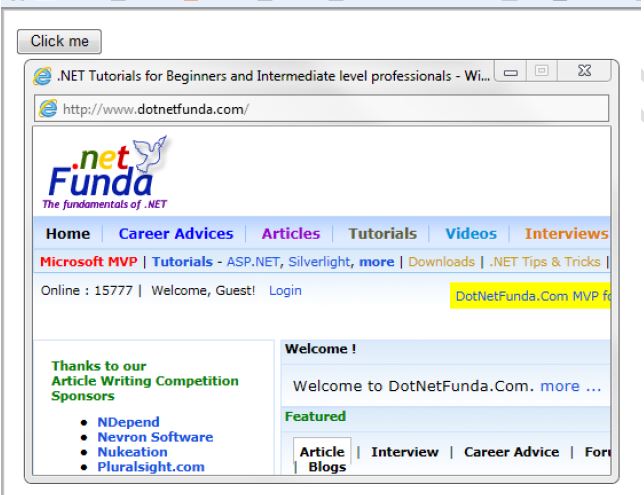Click the popup window title text
The height and width of the screenshot is (495, 644).
[273, 76]
